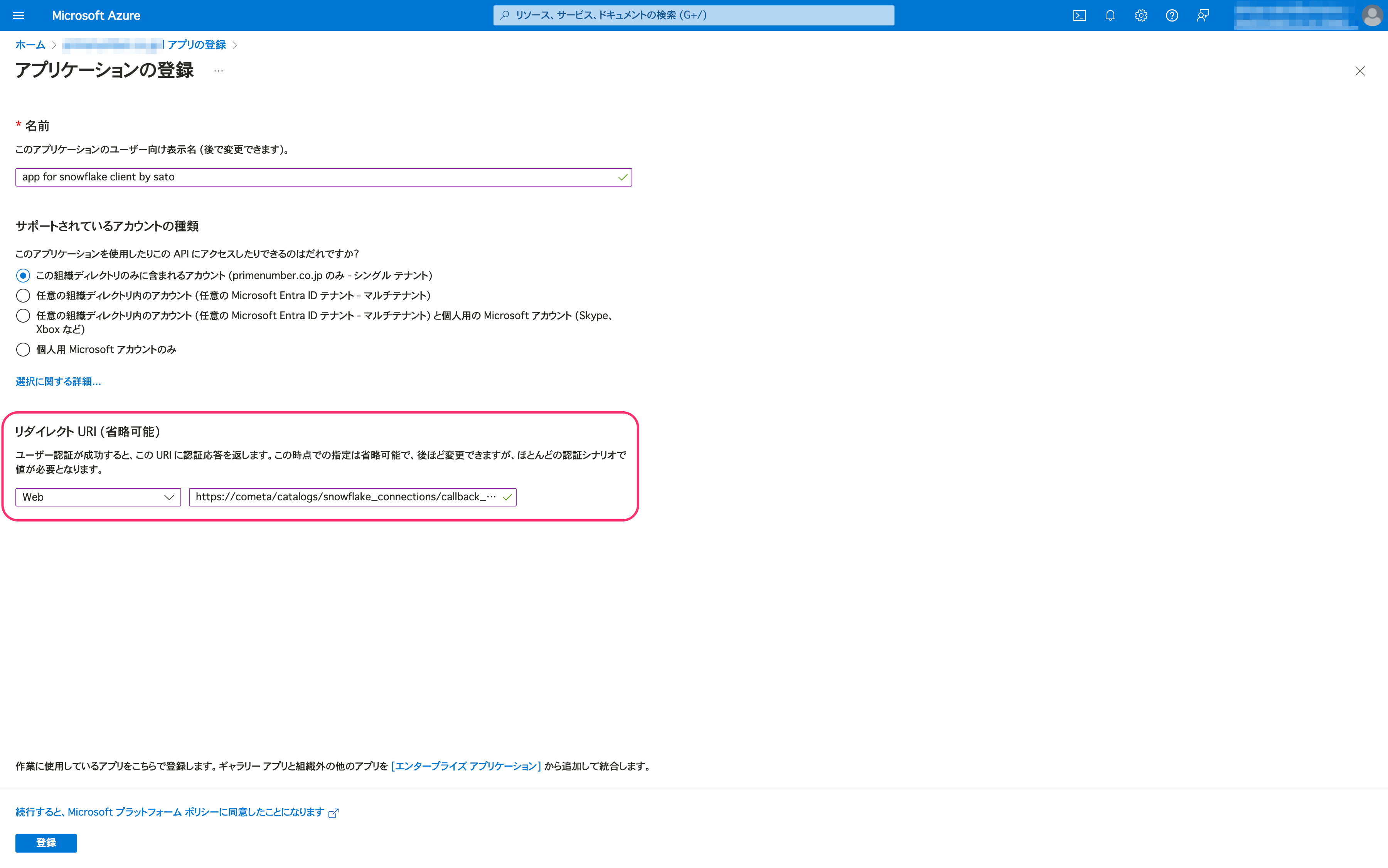
Task: Open the account avatar menu
Action: [x=1372, y=15]
